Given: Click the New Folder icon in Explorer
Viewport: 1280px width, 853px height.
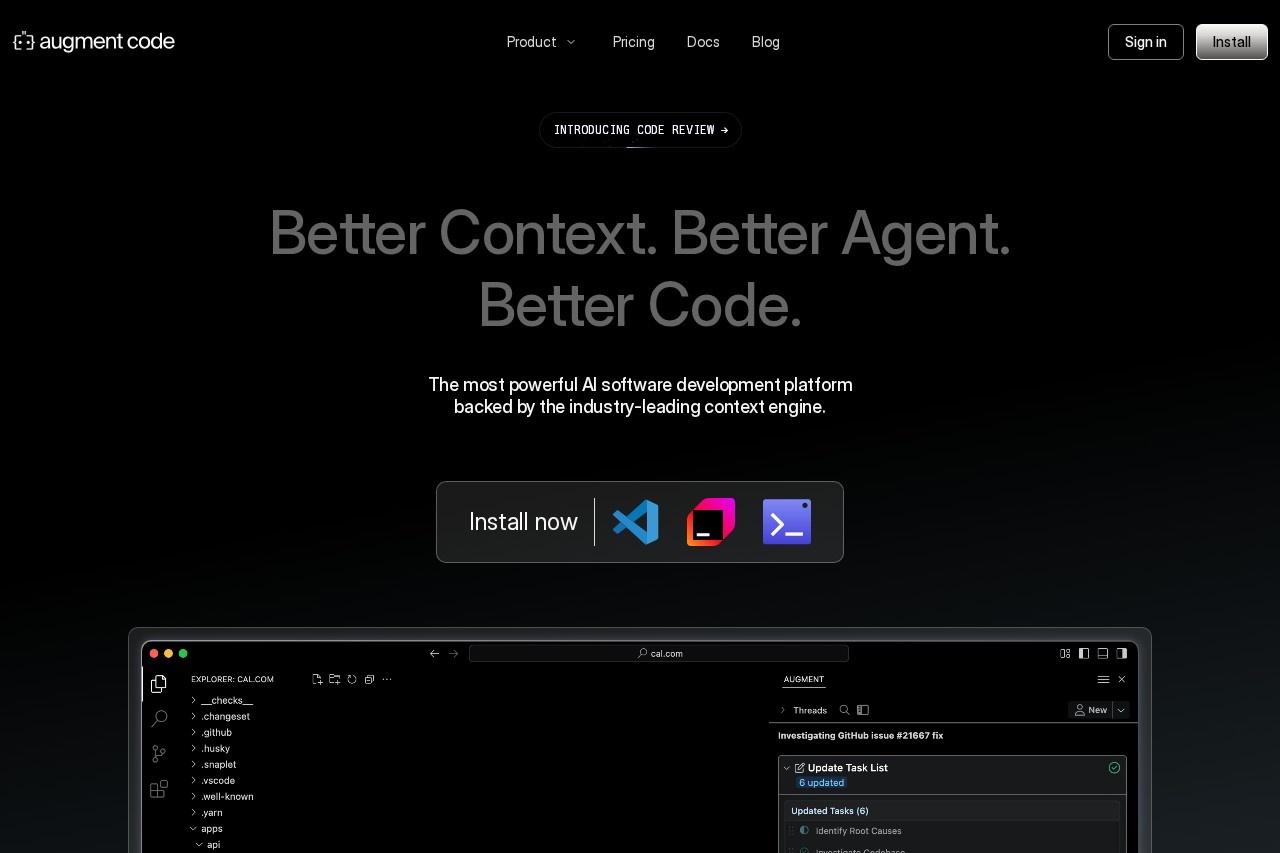Looking at the screenshot, I should (x=334, y=679).
